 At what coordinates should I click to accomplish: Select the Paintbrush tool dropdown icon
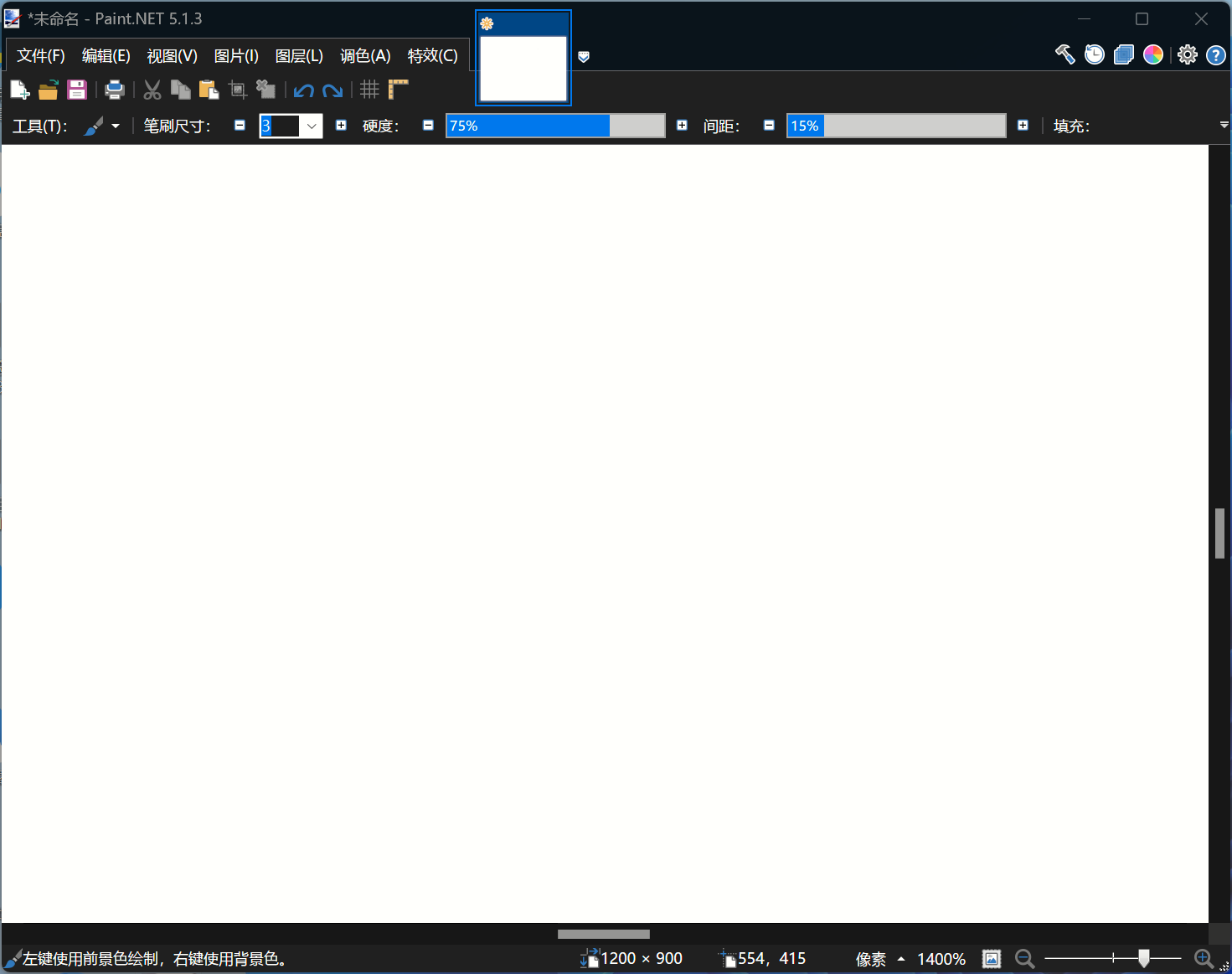(x=117, y=126)
